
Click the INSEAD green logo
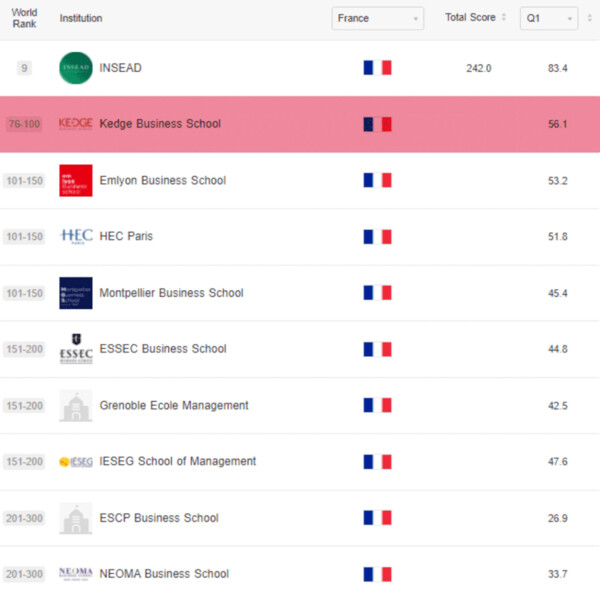click(x=76, y=68)
